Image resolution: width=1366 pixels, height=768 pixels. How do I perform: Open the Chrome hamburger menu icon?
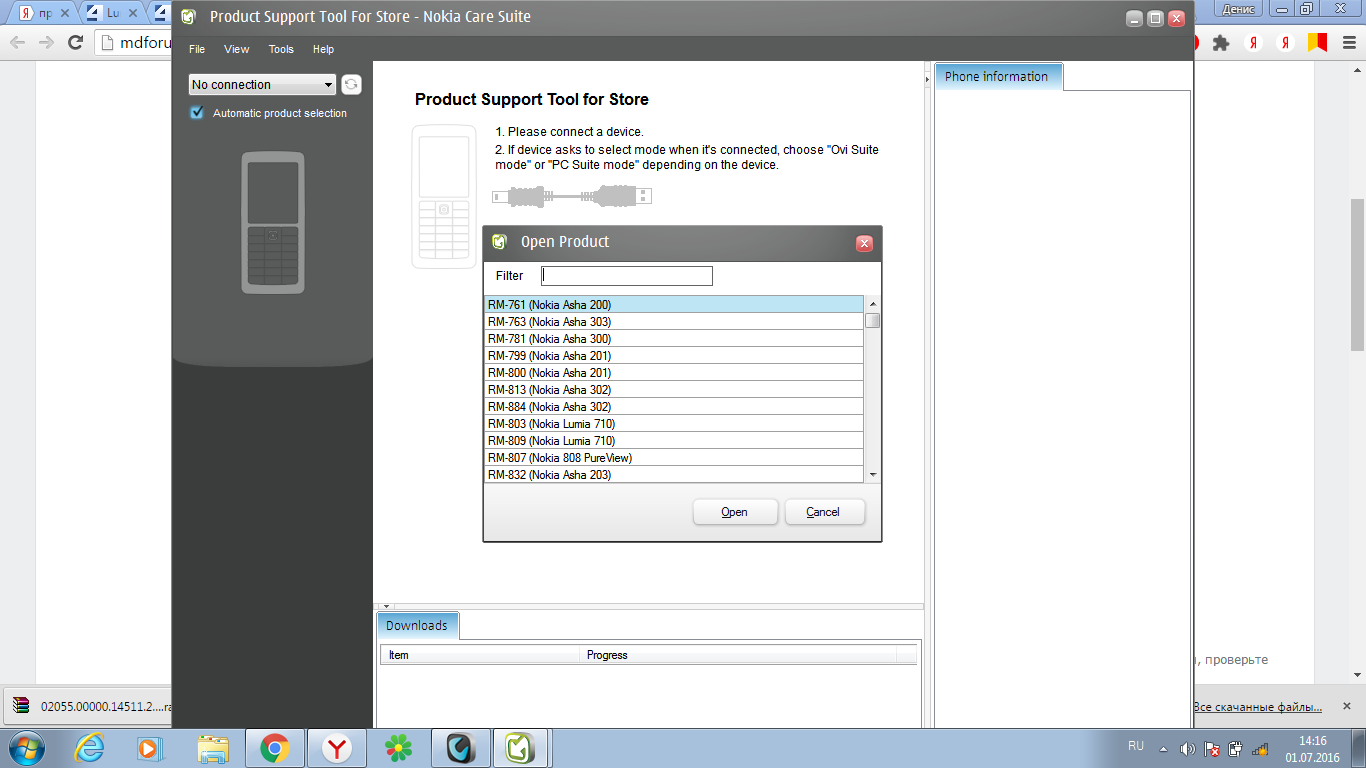pos(1348,43)
